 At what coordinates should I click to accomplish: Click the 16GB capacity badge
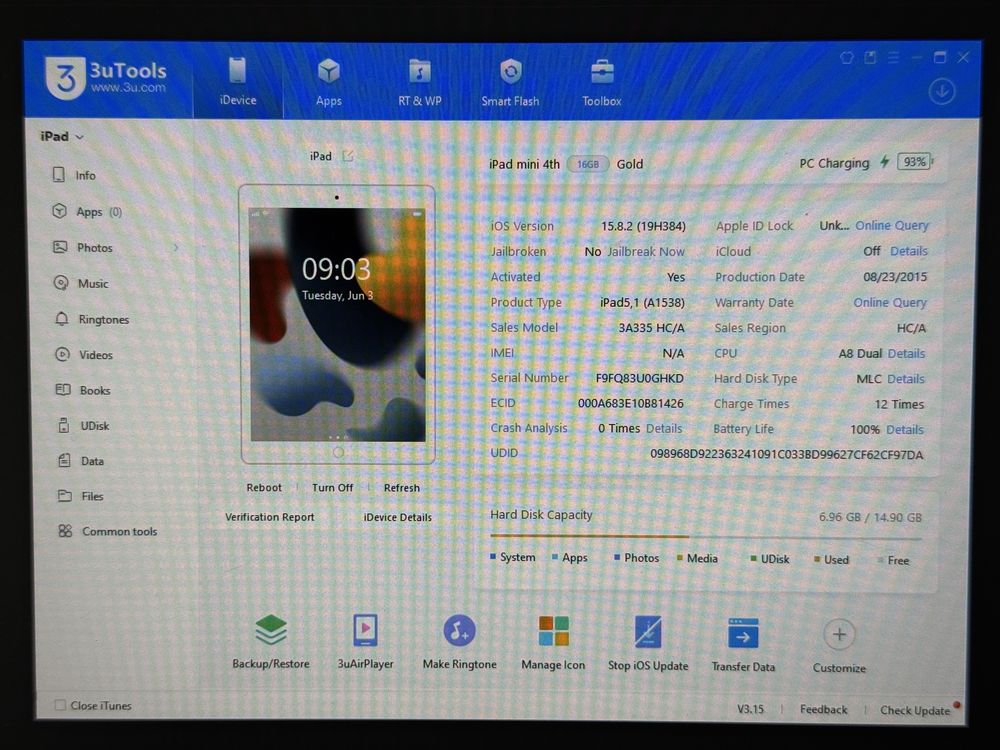pos(587,164)
